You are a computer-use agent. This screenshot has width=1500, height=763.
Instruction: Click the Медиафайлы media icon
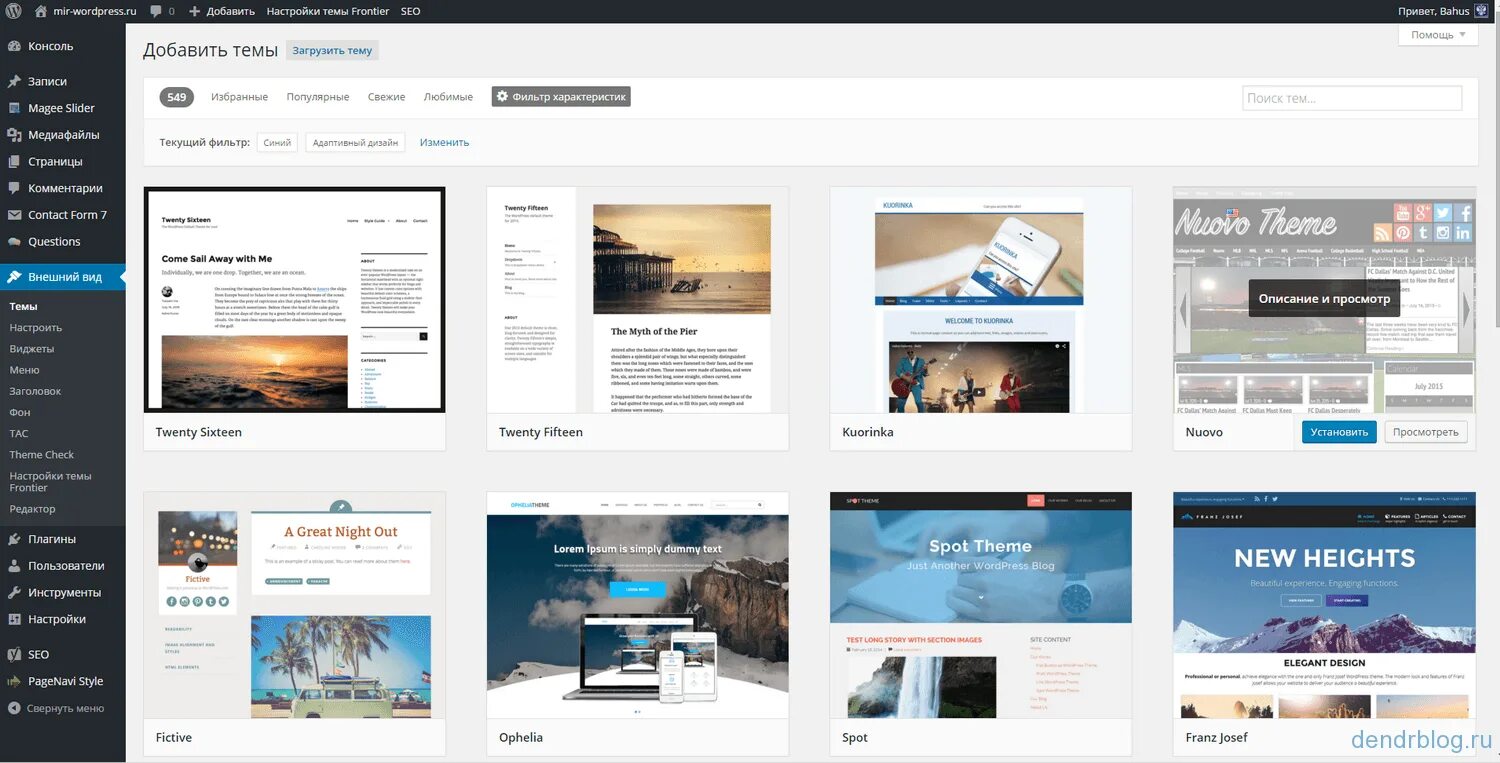click(x=14, y=135)
